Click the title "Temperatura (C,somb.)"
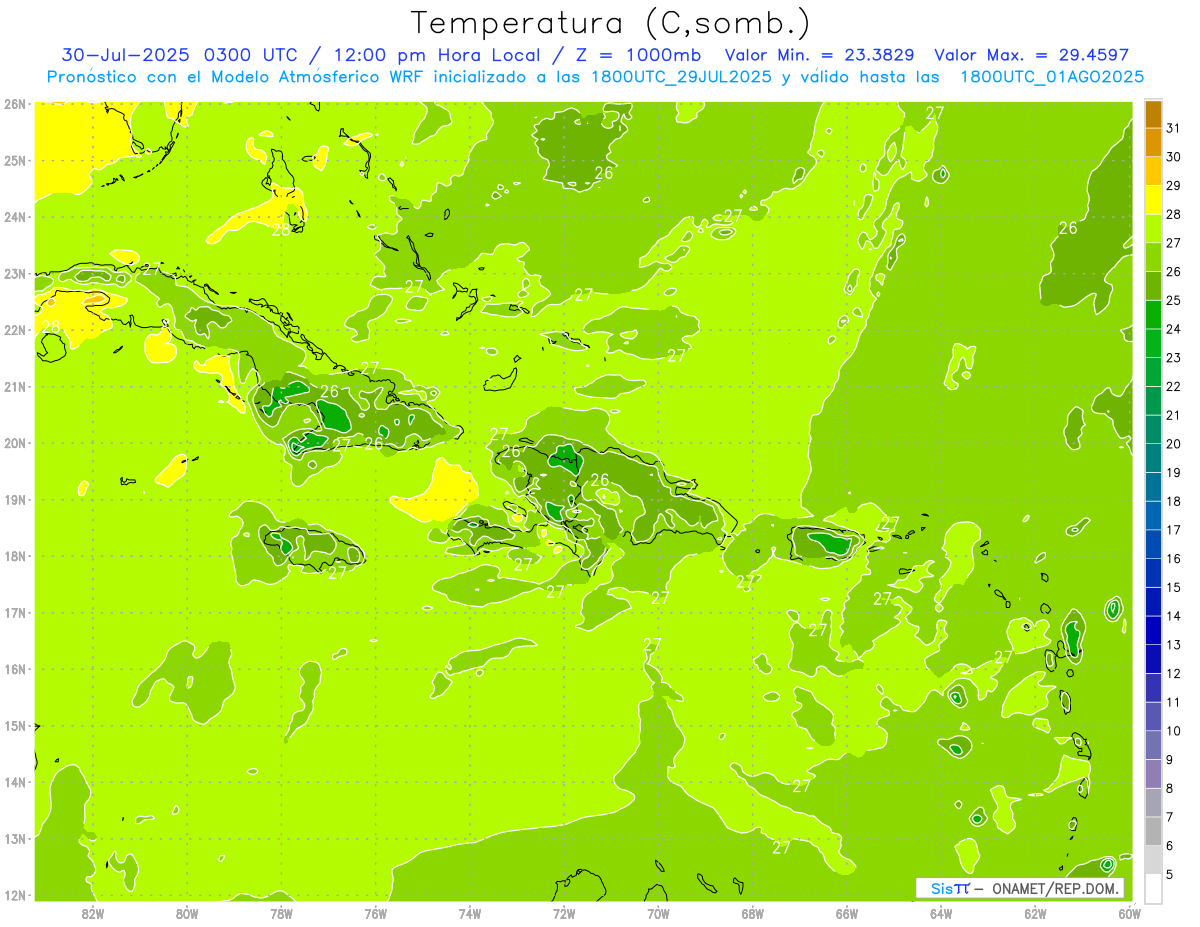 pyautogui.click(x=611, y=24)
